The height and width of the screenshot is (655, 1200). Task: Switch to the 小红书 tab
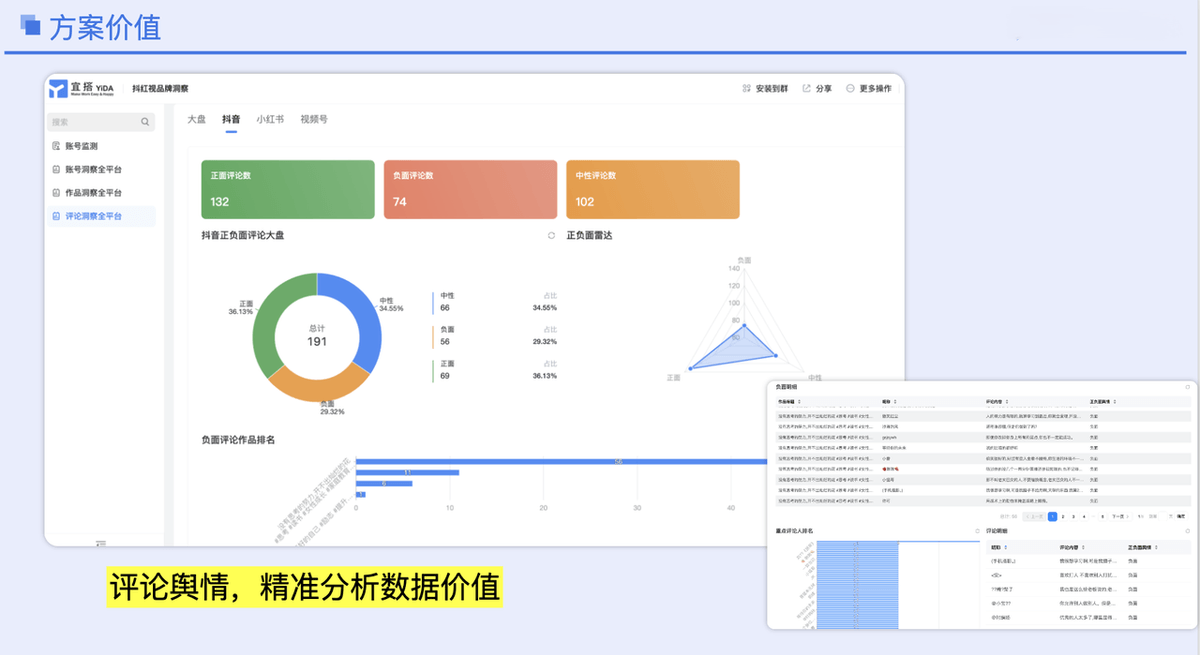[268, 119]
